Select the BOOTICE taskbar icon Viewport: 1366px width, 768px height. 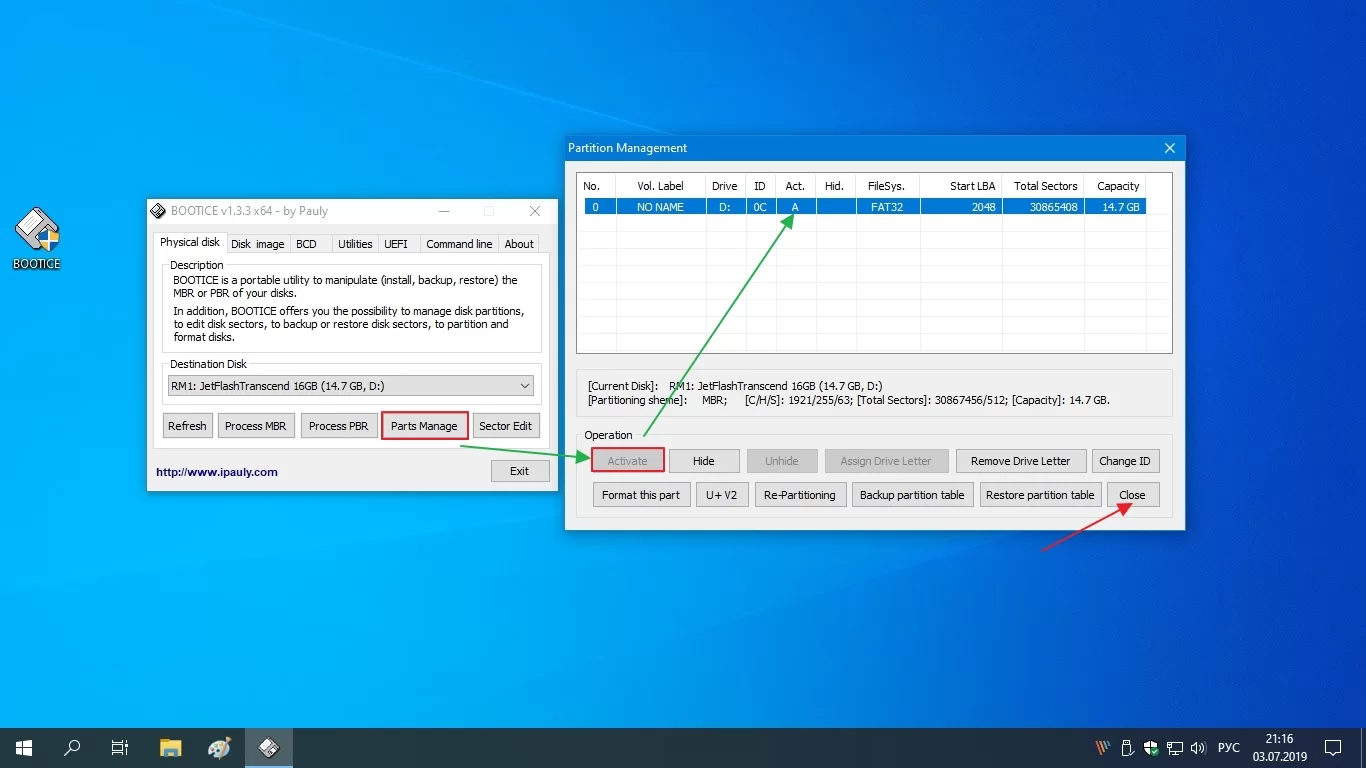tap(268, 748)
